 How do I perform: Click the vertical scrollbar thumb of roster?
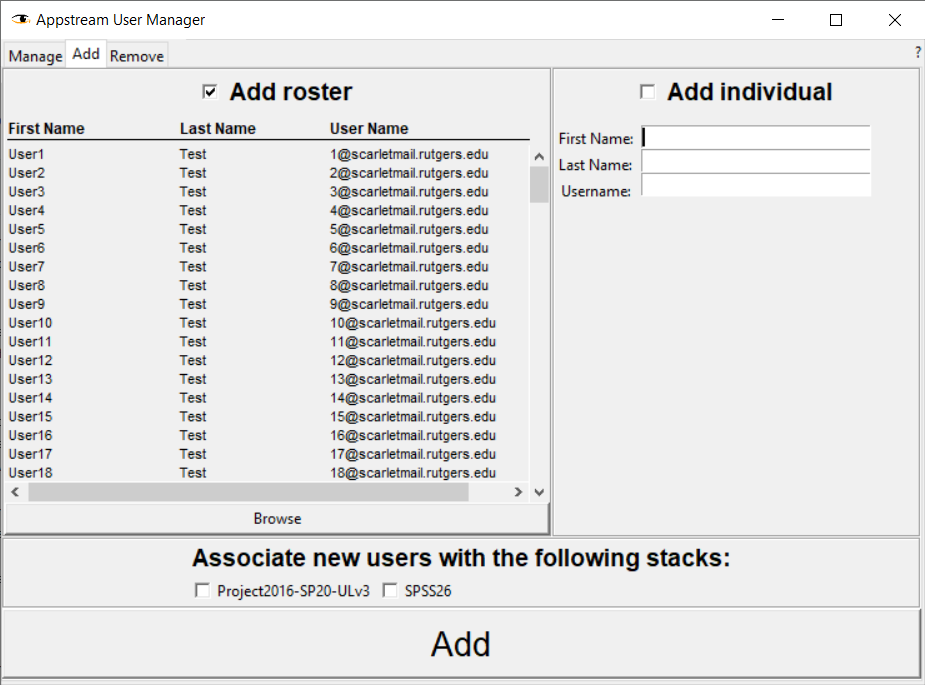click(539, 185)
